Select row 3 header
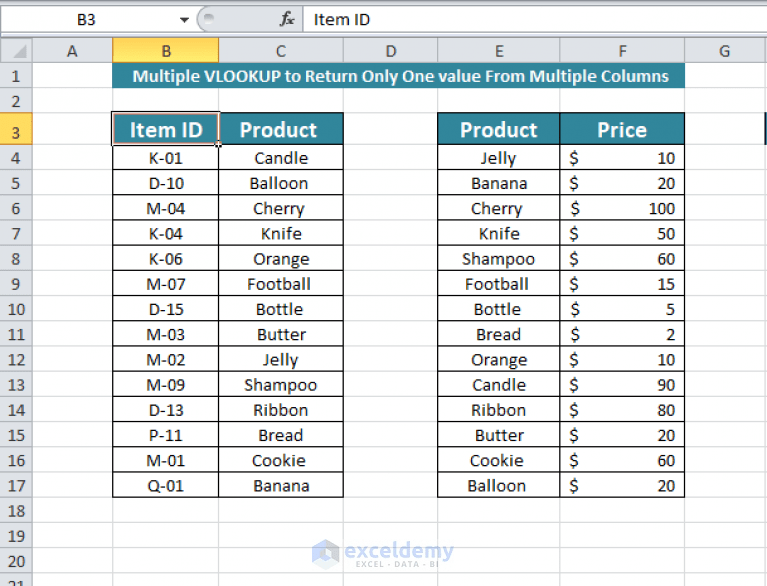 [16, 129]
